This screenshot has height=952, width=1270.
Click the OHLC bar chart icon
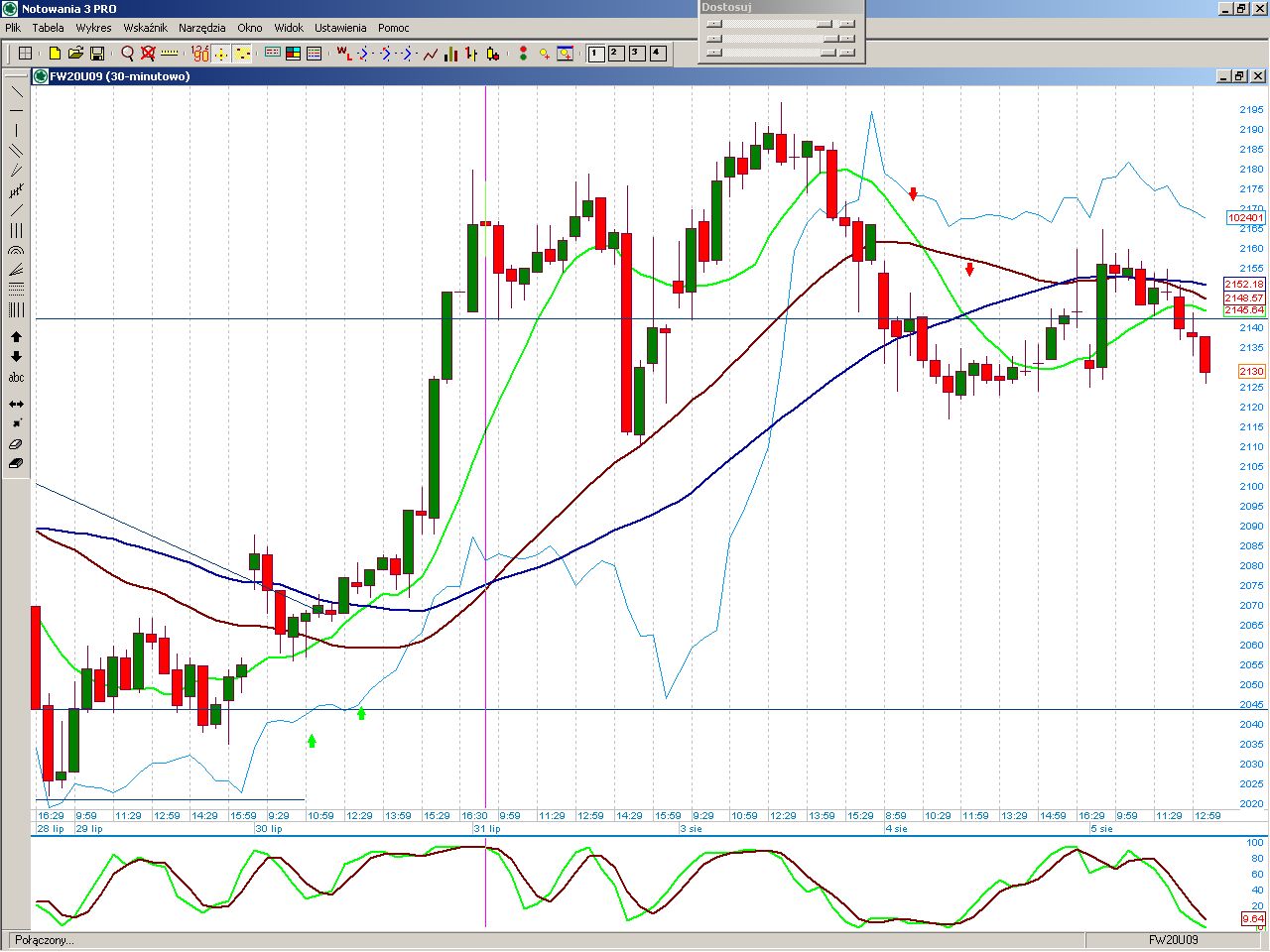pos(471,54)
